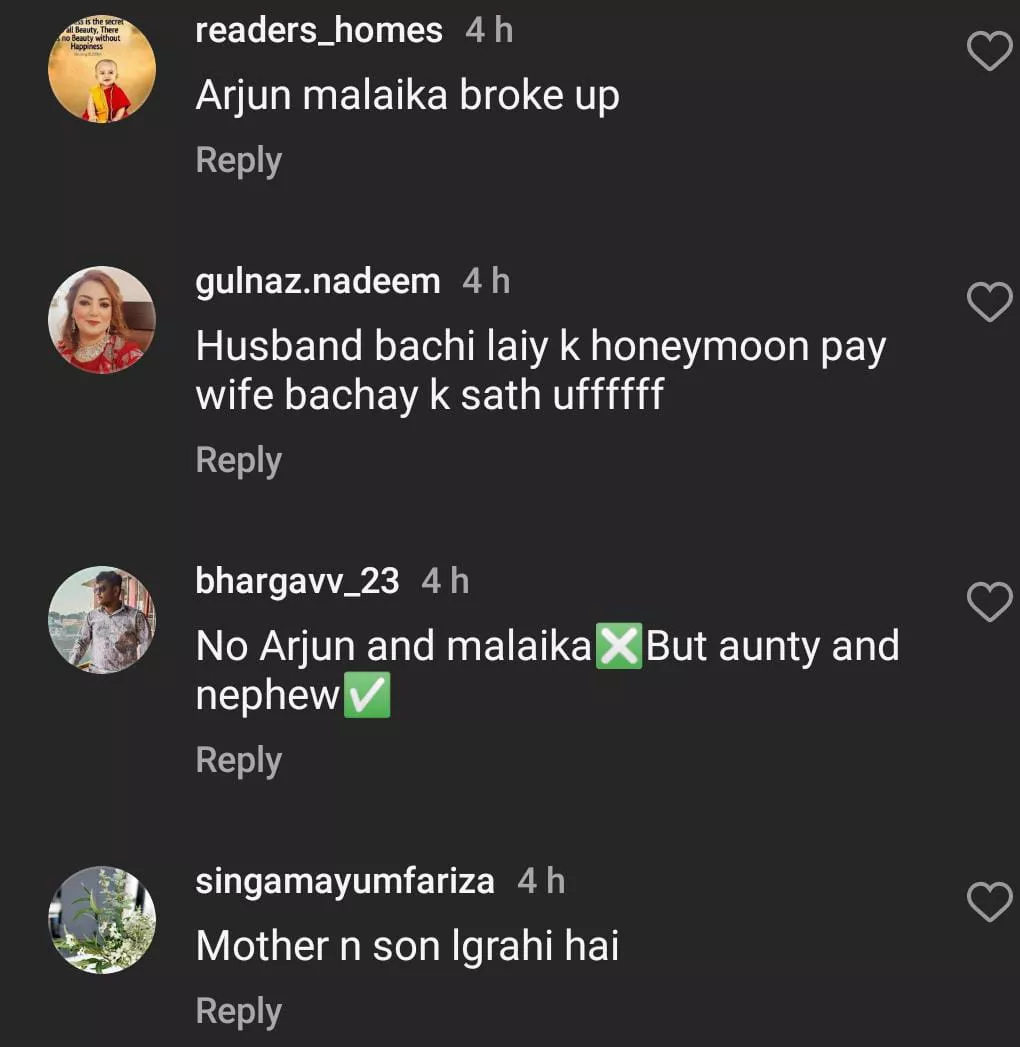The height and width of the screenshot is (1047, 1020).
Task: Reply to gulnaz.nadeem's honeymoon comment
Action: pyautogui.click(x=238, y=461)
